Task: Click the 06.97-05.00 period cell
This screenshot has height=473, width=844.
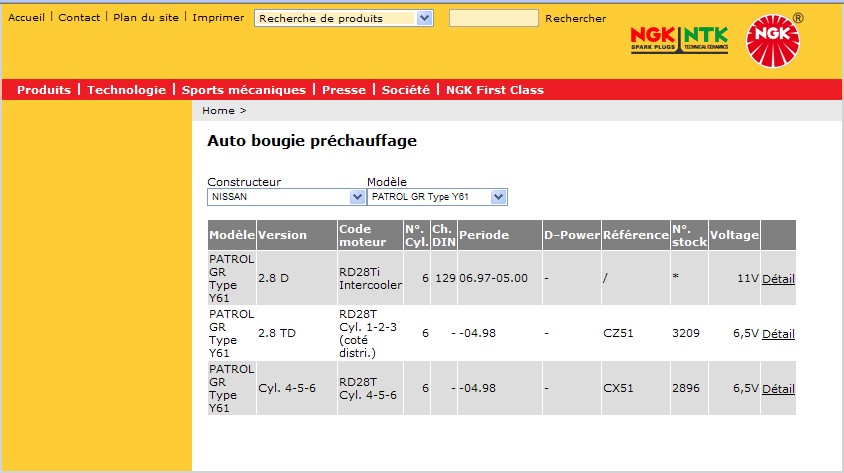Action: click(500, 278)
